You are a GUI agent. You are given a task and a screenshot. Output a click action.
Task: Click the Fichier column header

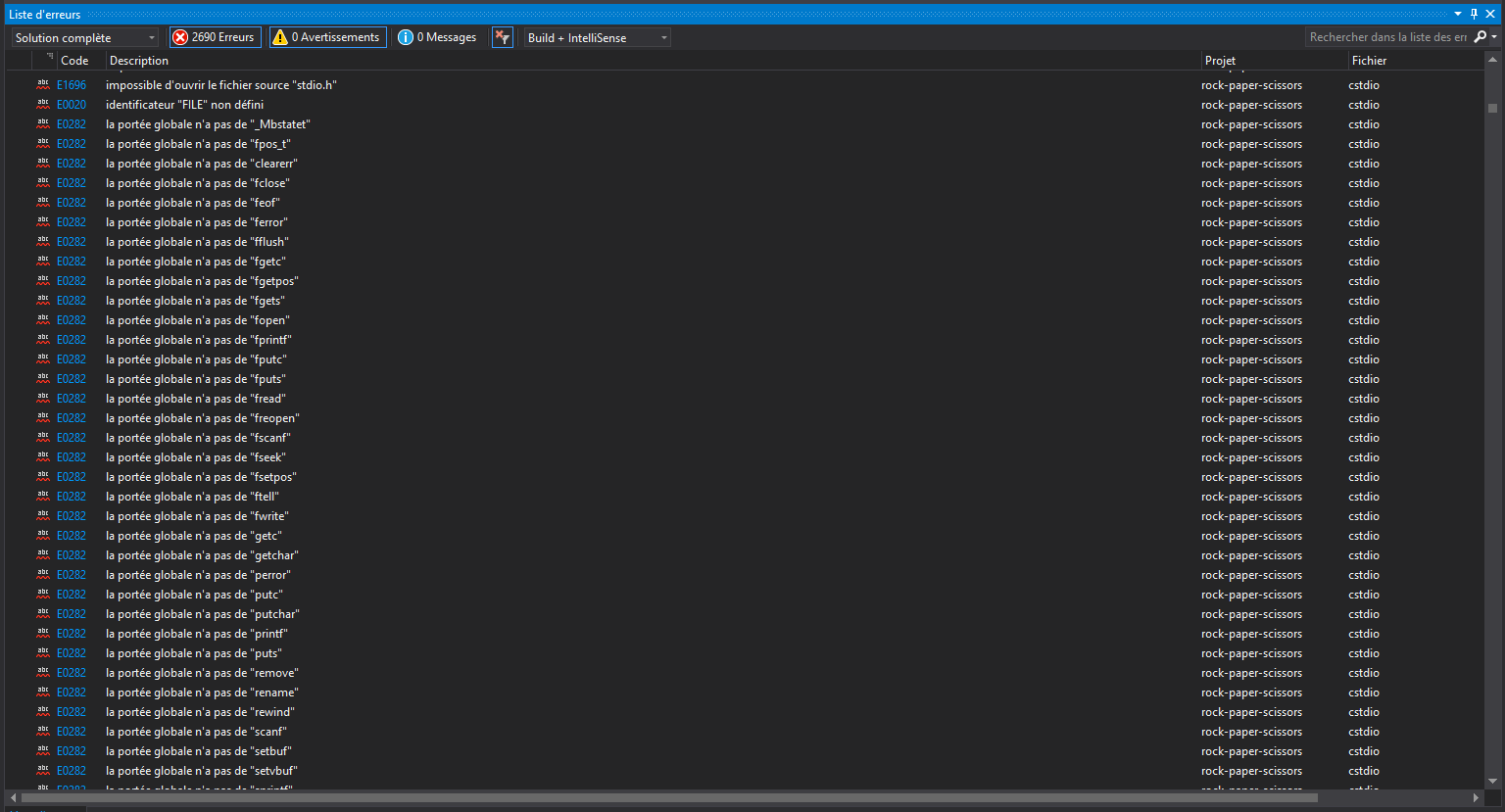1369,60
